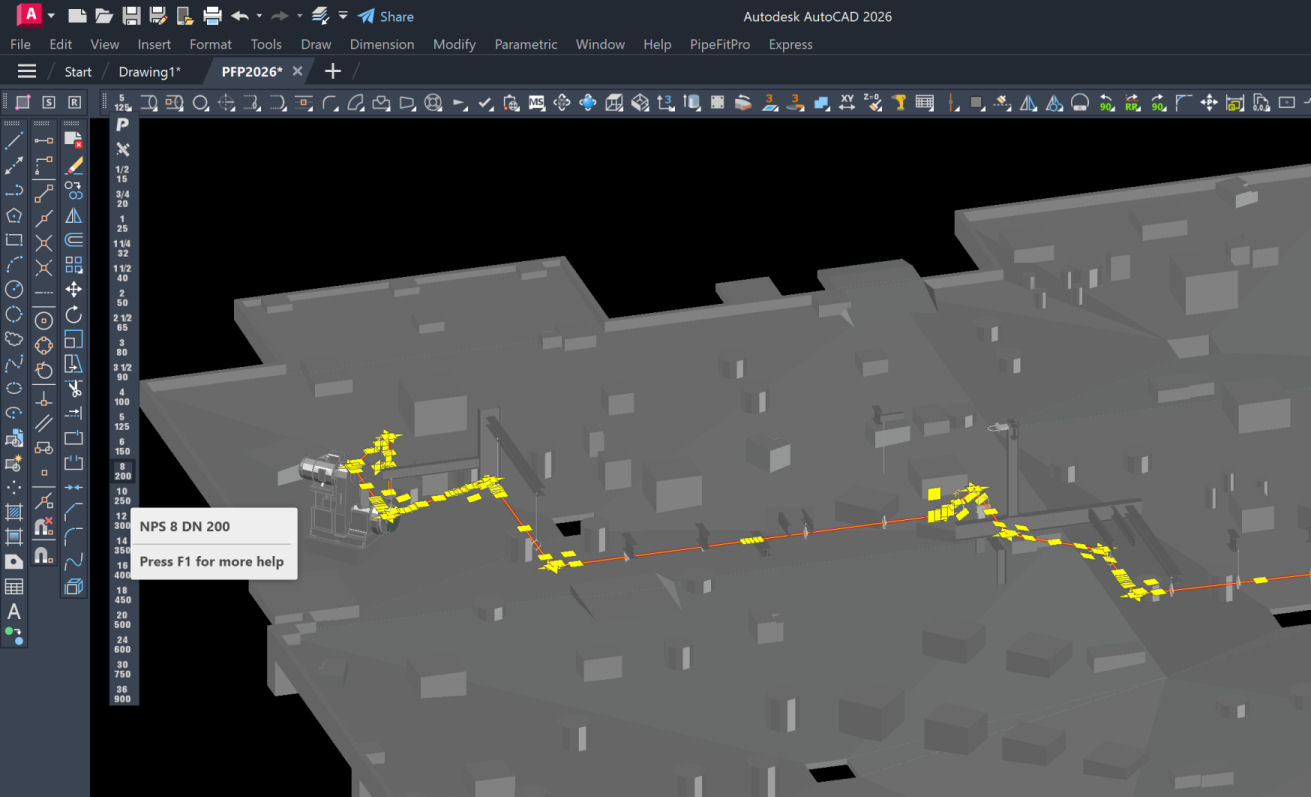Select the Line draw tool
This screenshot has height=797, width=1311.
click(14, 142)
